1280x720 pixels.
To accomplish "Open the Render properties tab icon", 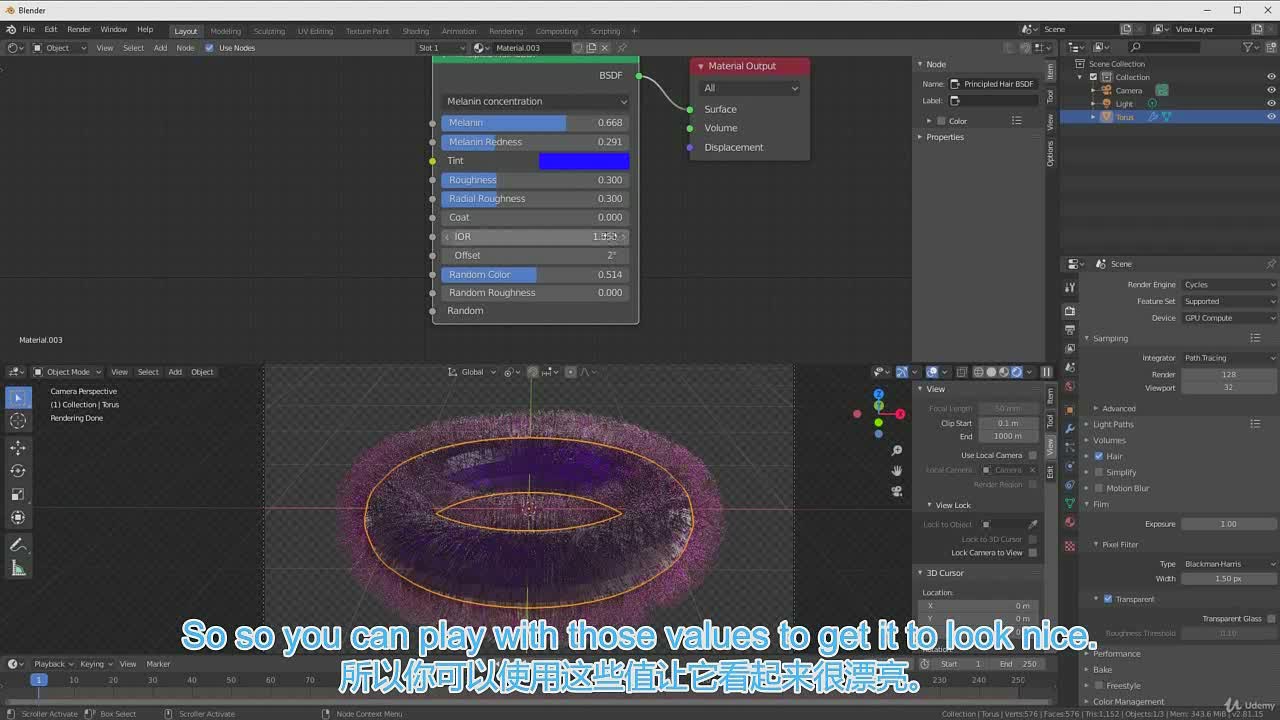I will click(x=1070, y=310).
